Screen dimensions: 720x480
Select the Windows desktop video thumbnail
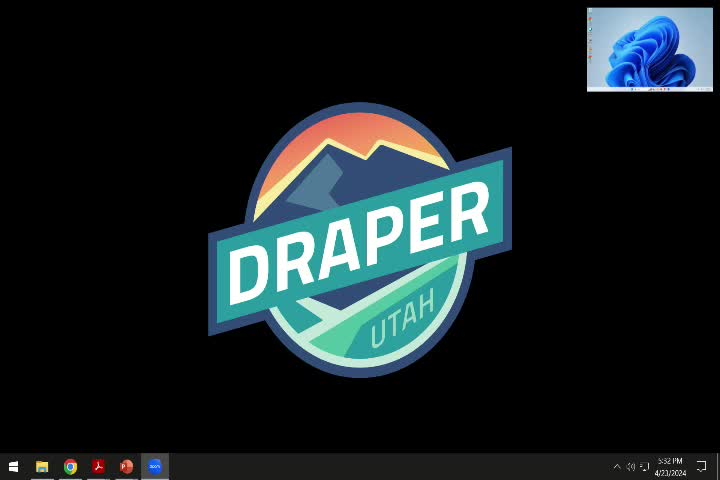tap(650, 50)
